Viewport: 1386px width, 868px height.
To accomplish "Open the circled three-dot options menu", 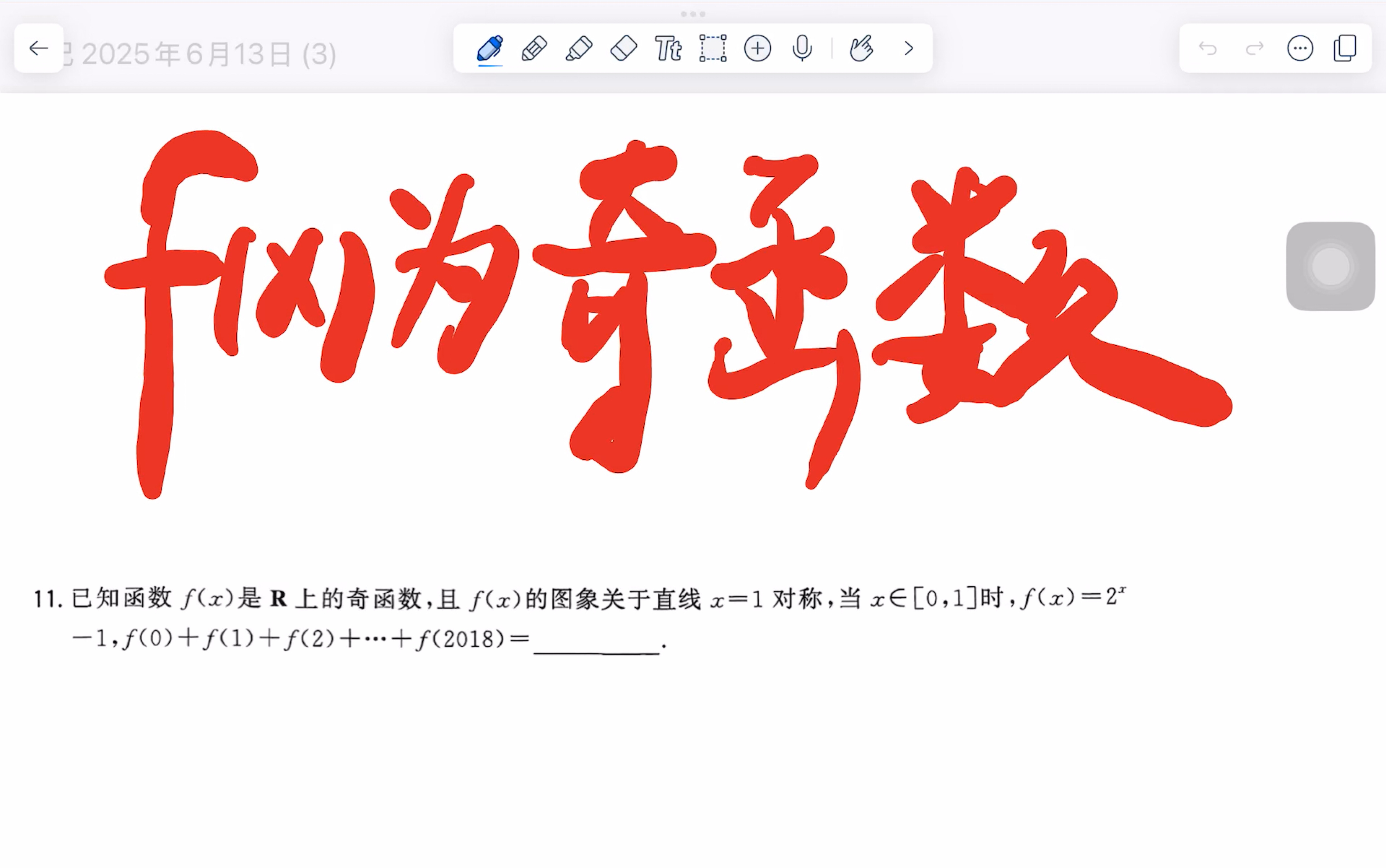I will tap(1300, 48).
